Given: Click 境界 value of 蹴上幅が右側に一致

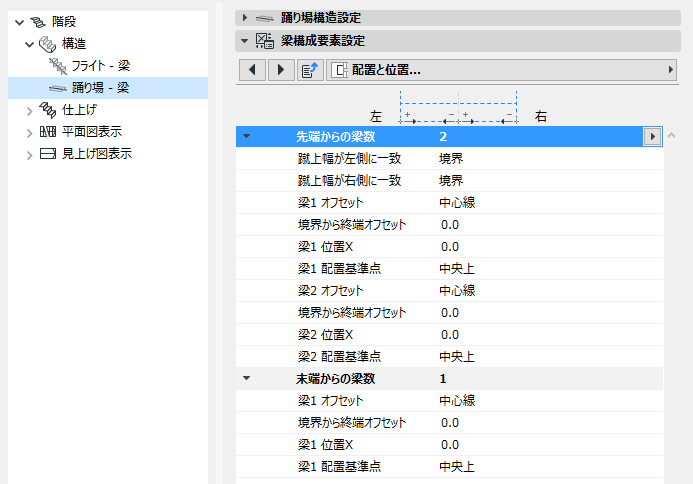Looking at the screenshot, I should tap(451, 180).
